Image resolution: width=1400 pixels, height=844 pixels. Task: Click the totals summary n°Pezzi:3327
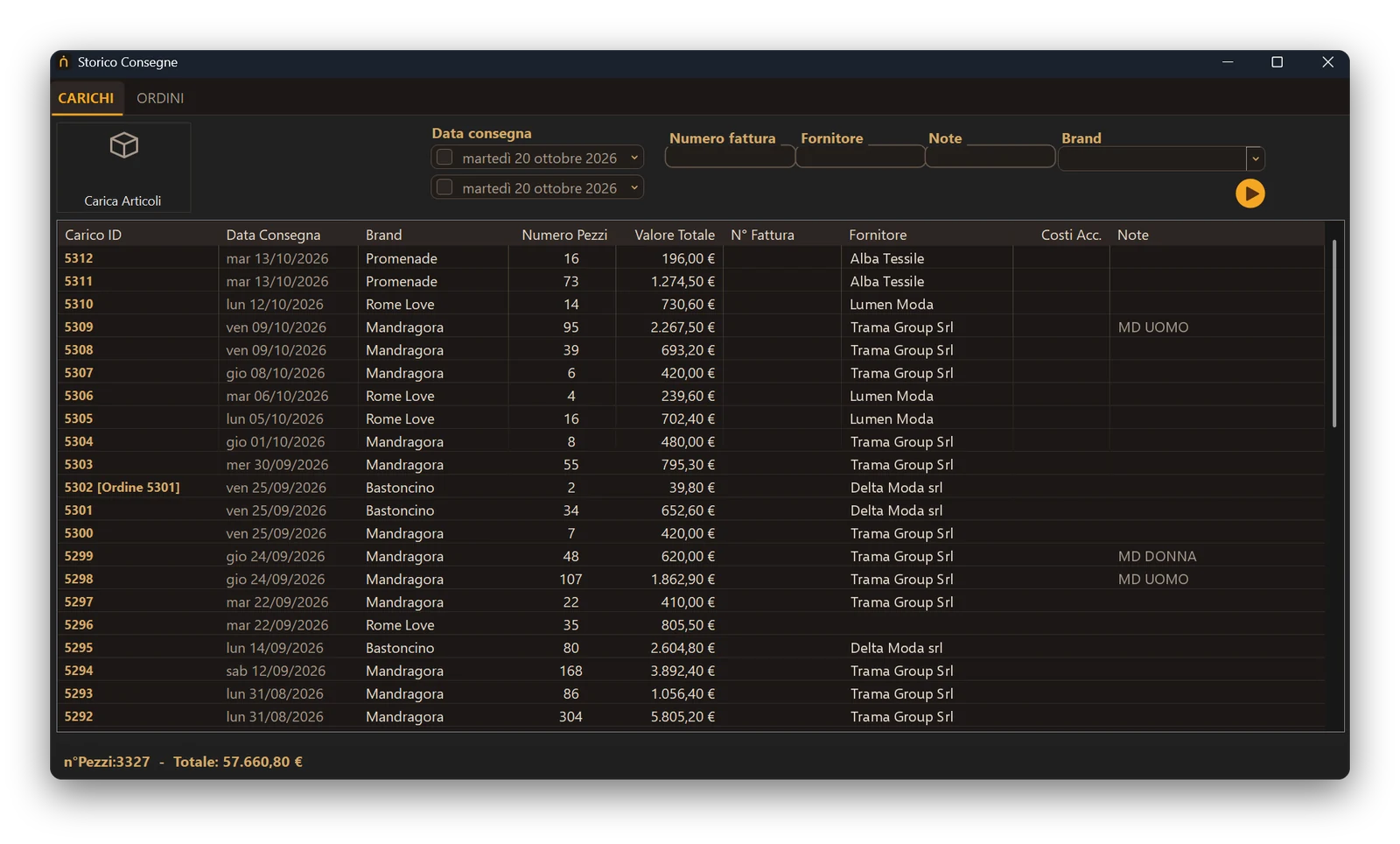click(x=107, y=762)
